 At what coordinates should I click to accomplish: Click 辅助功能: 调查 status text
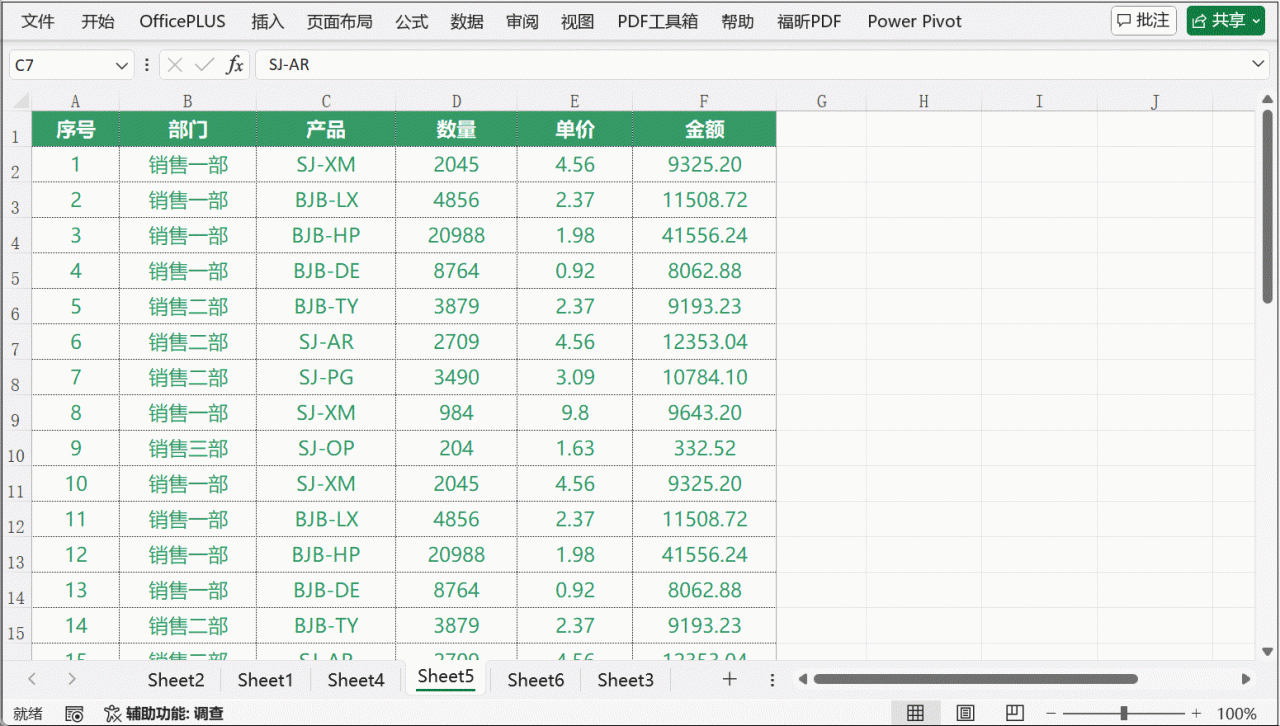coord(175,714)
